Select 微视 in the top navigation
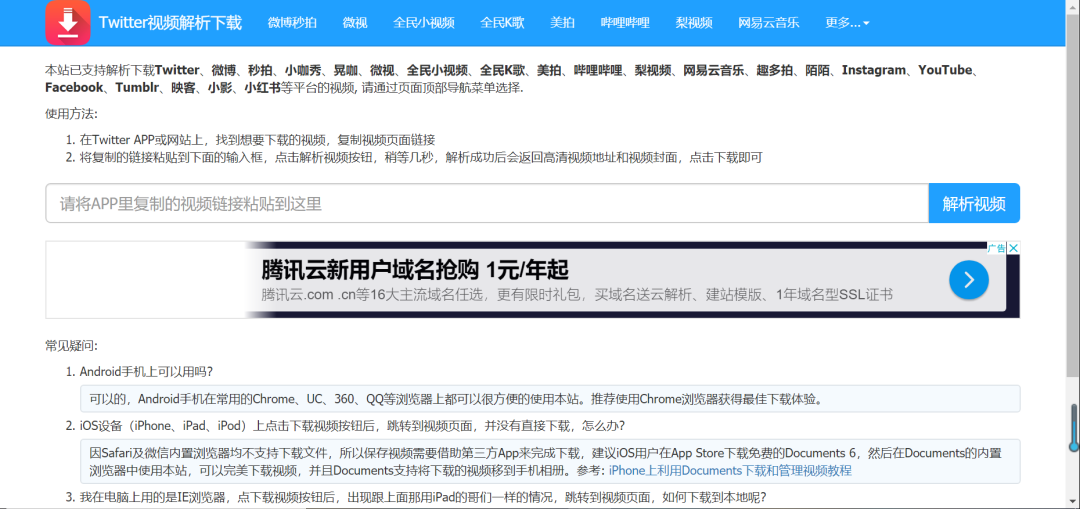The image size is (1080, 509). 355,22
